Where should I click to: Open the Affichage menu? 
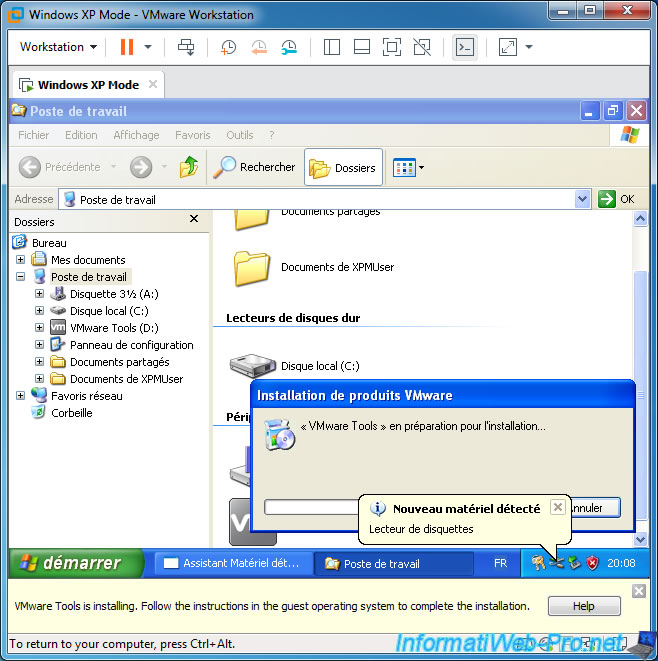pyautogui.click(x=136, y=135)
